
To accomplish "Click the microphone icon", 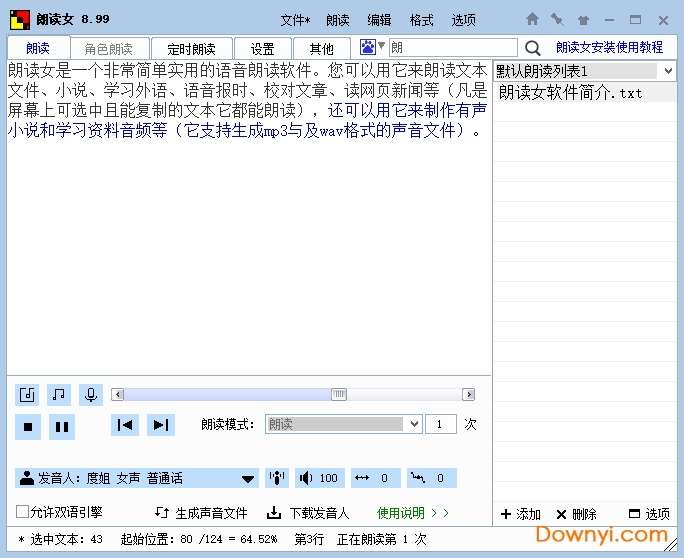I will (91, 394).
